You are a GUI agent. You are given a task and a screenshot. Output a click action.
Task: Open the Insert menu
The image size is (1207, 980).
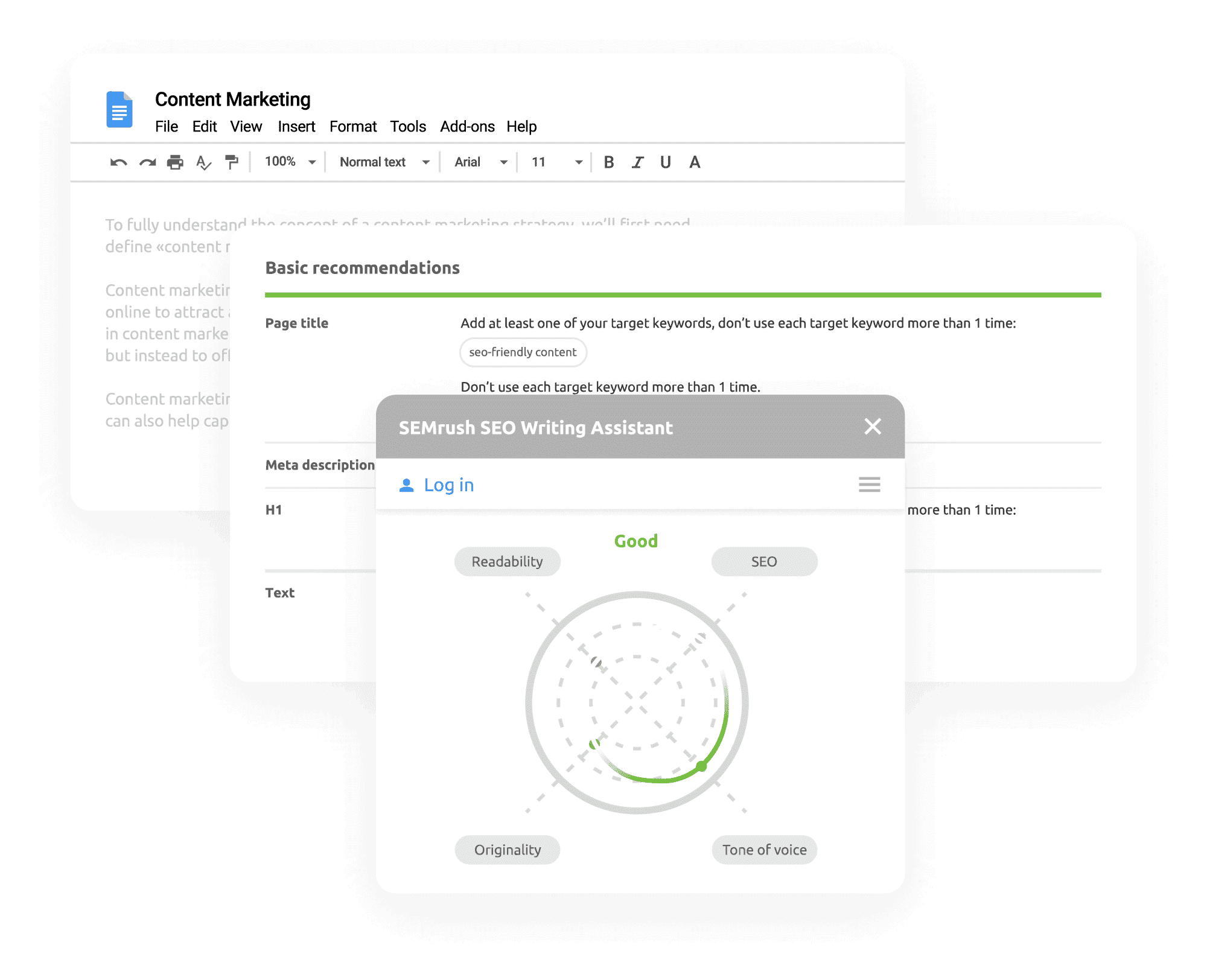pyautogui.click(x=296, y=127)
